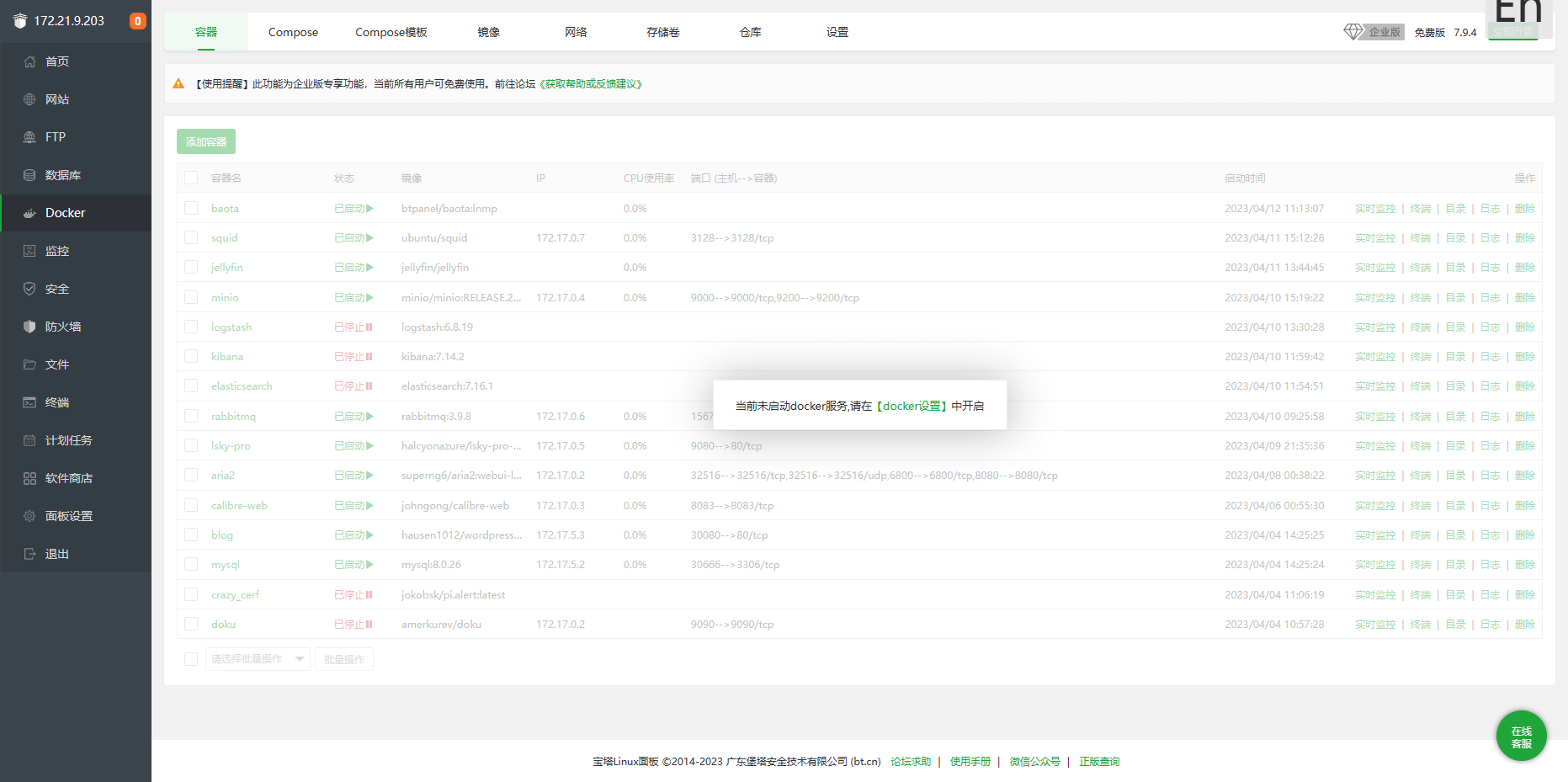
Task: Click the 在线客服 support button
Action: 1521,735
